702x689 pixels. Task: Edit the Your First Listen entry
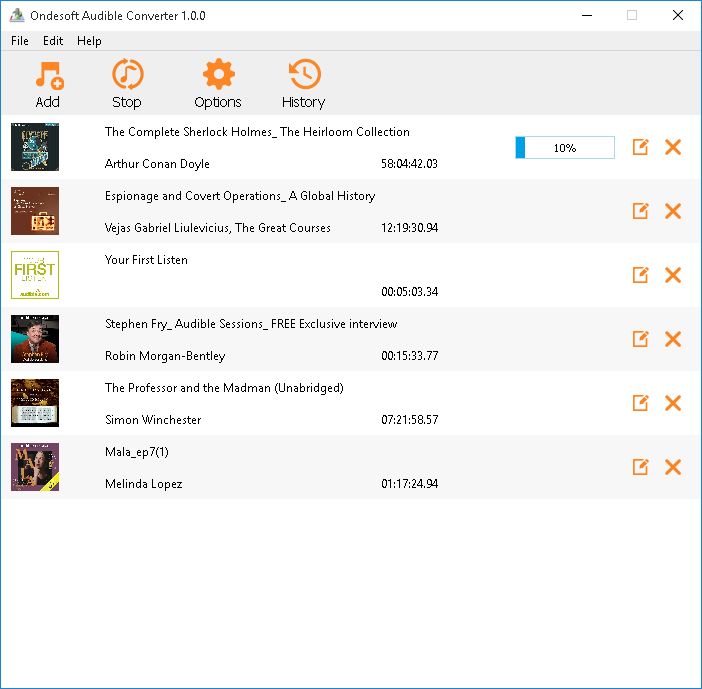coord(640,275)
